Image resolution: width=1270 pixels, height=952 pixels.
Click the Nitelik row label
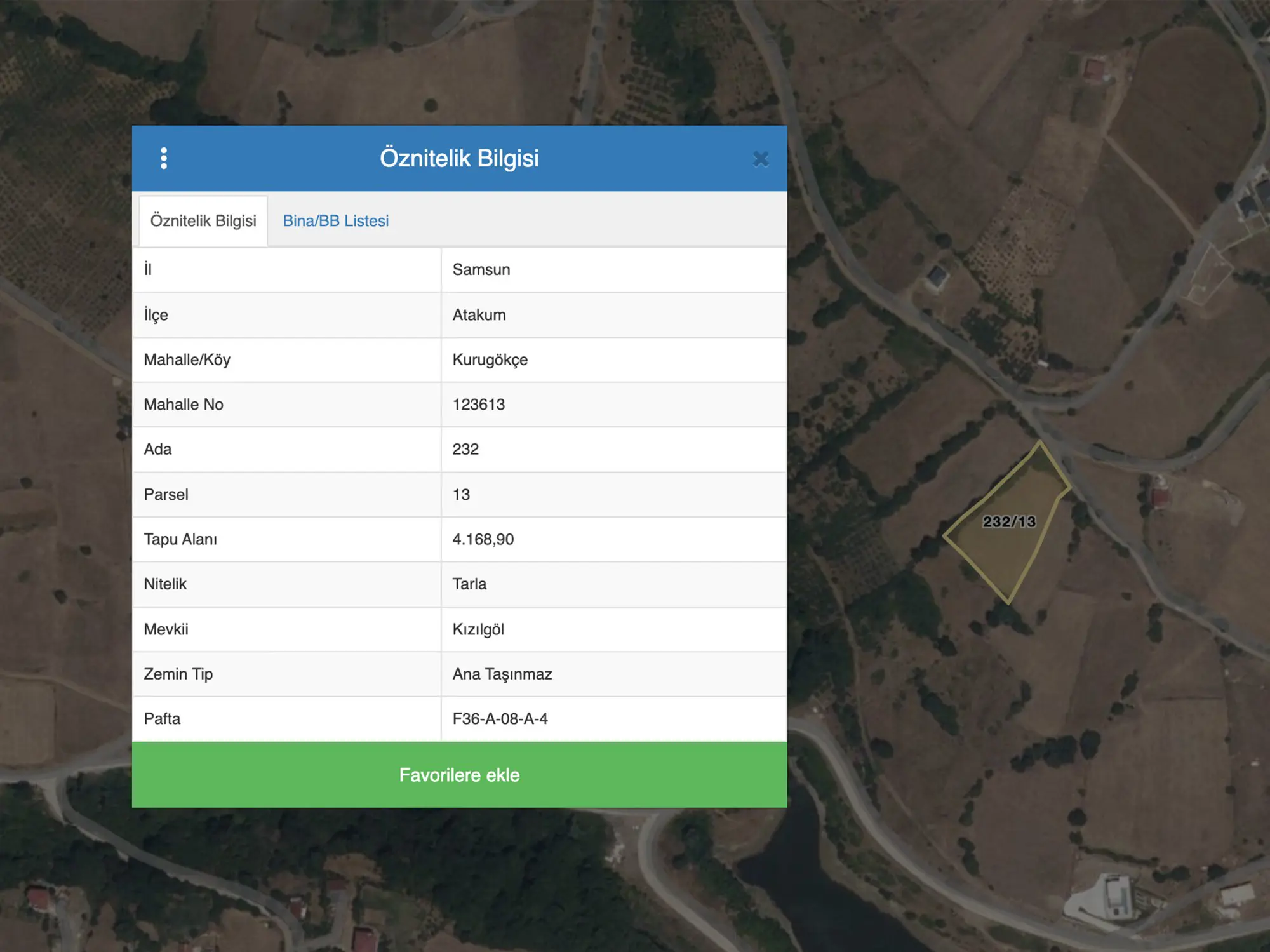(x=165, y=584)
